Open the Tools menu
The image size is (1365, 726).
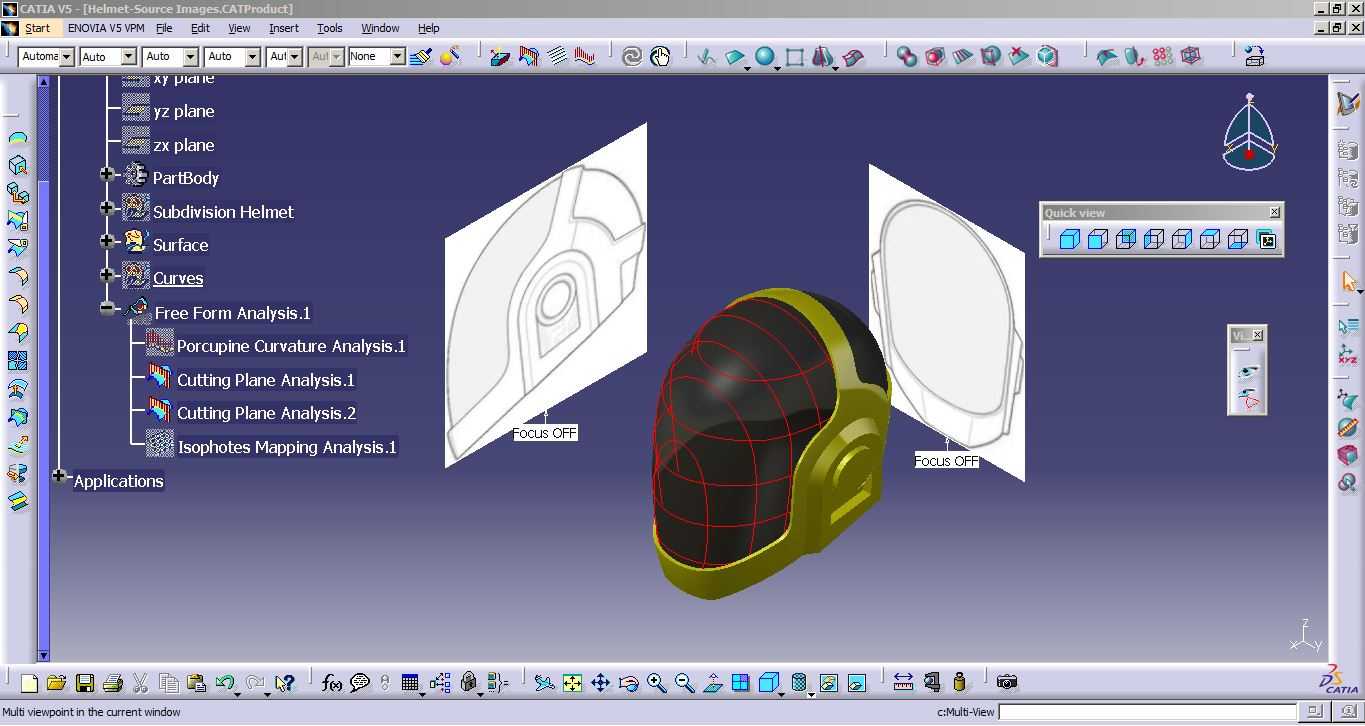pyautogui.click(x=330, y=28)
